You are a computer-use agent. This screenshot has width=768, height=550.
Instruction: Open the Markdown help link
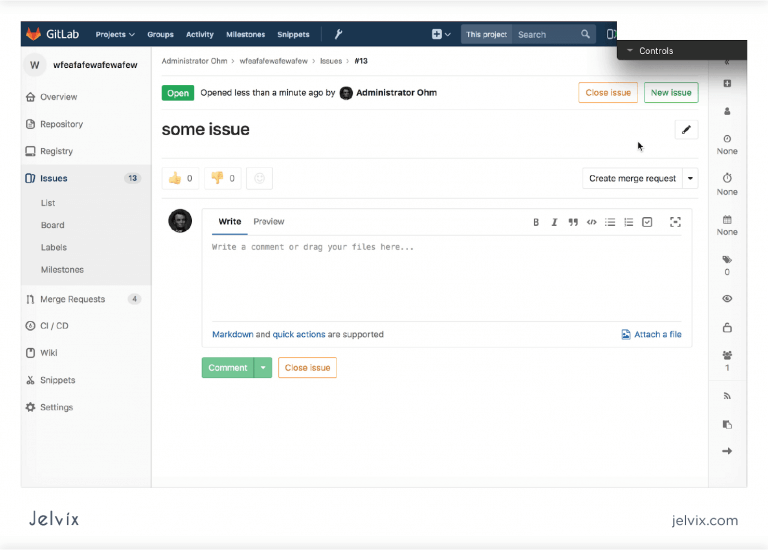[x=233, y=335]
